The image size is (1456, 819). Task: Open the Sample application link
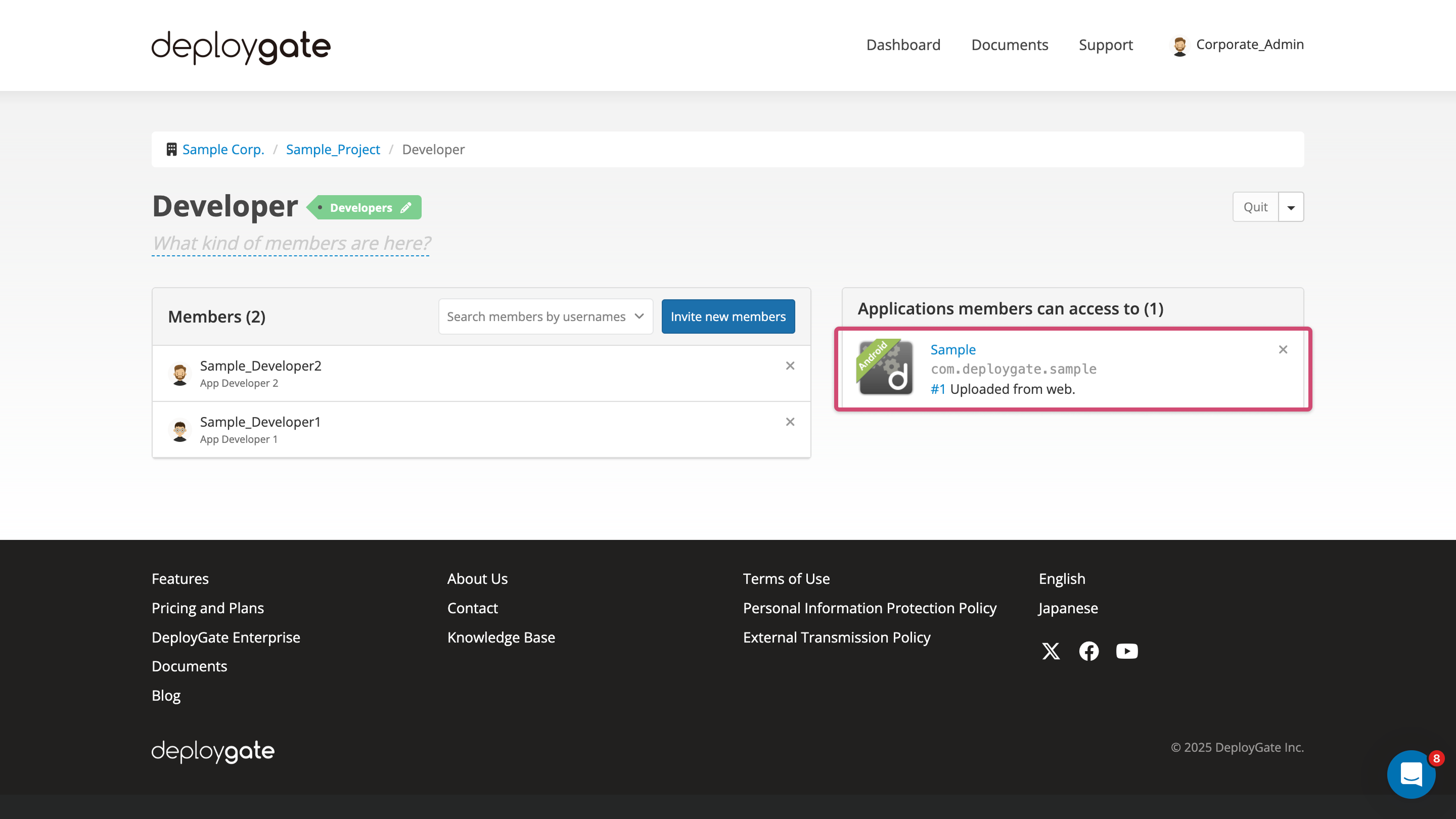953,349
